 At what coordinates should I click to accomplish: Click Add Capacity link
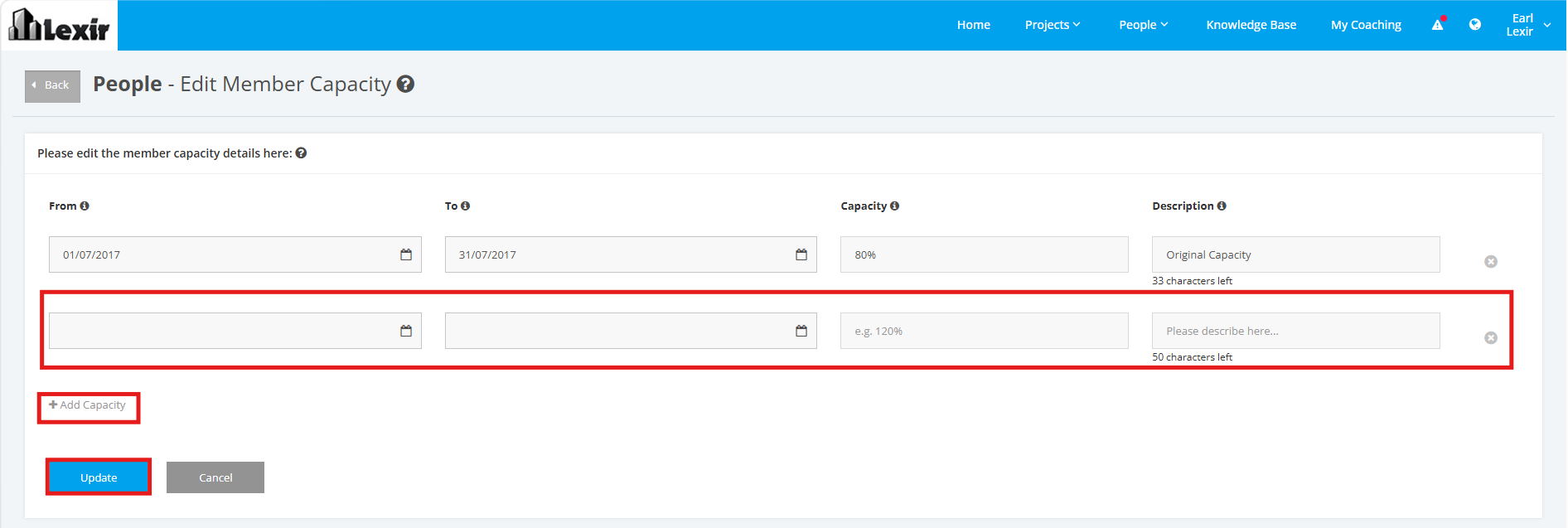tap(87, 405)
